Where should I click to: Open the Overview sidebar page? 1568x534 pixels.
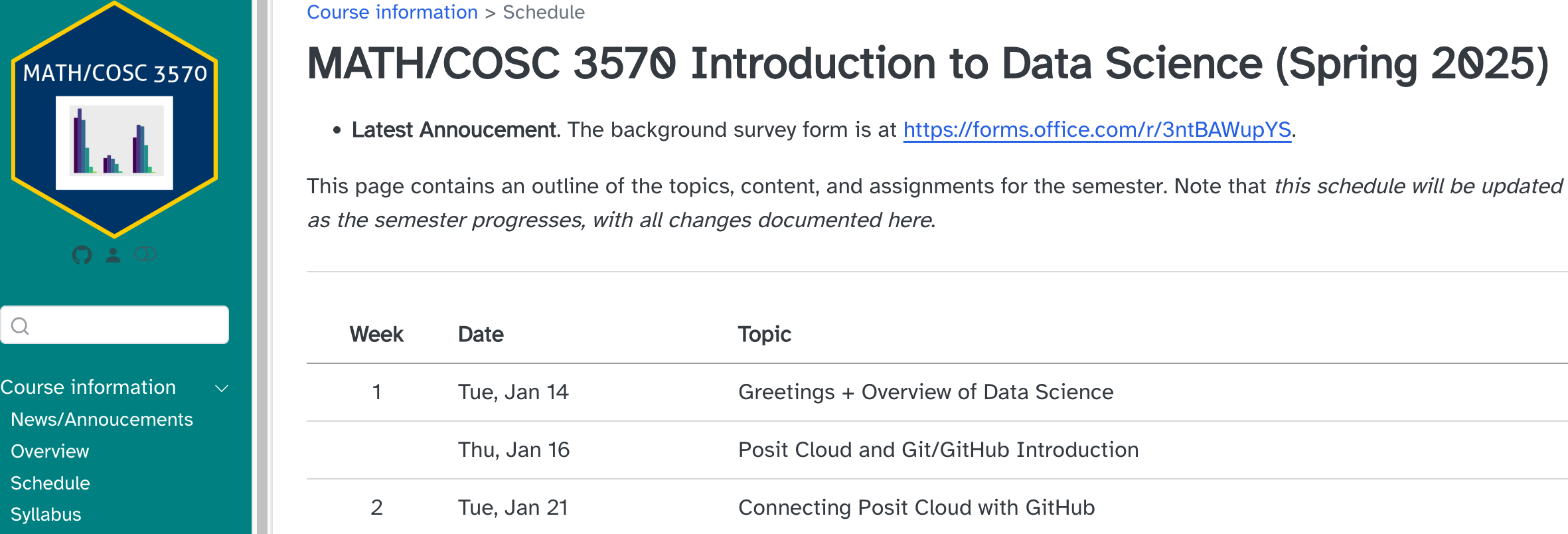pyautogui.click(x=50, y=451)
